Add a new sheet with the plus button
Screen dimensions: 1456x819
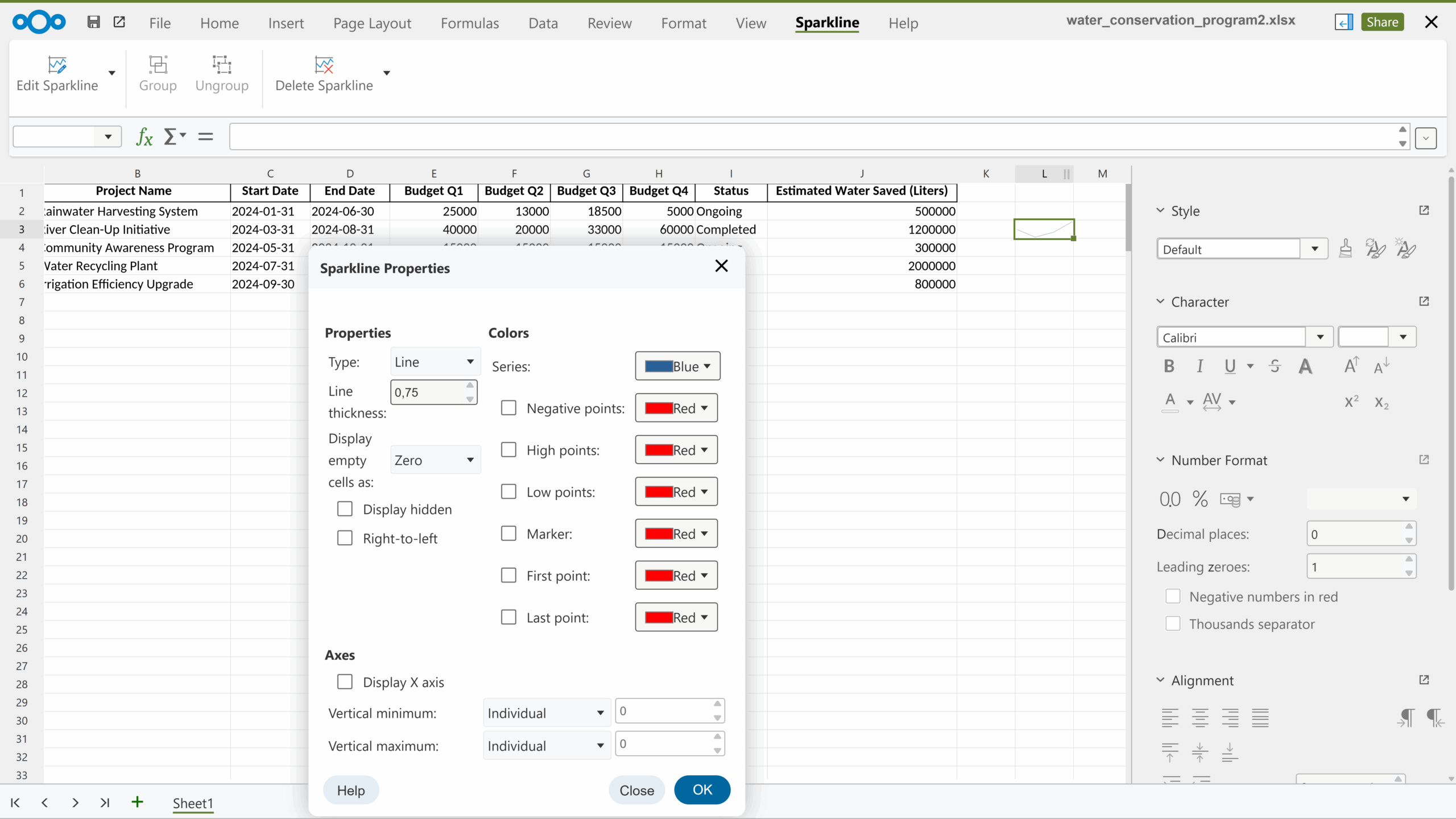pos(136,803)
